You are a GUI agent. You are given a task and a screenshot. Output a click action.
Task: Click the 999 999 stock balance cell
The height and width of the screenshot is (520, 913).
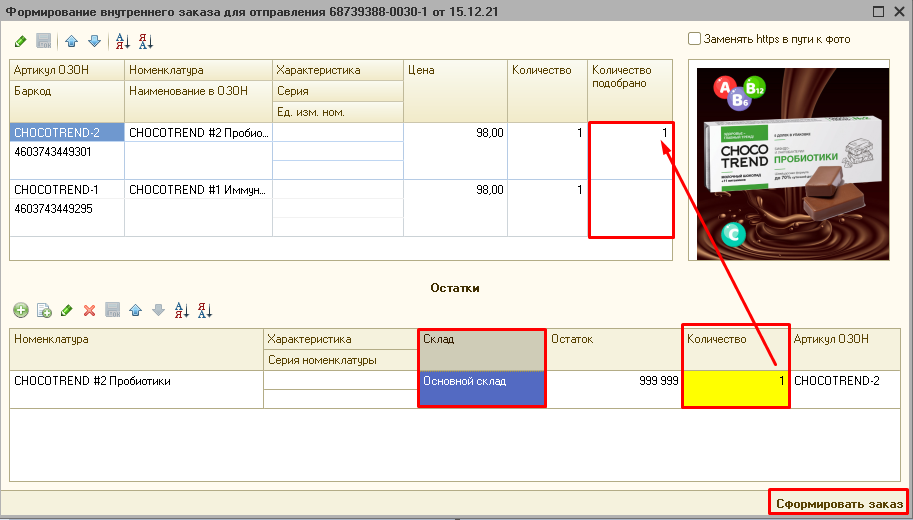coord(614,390)
